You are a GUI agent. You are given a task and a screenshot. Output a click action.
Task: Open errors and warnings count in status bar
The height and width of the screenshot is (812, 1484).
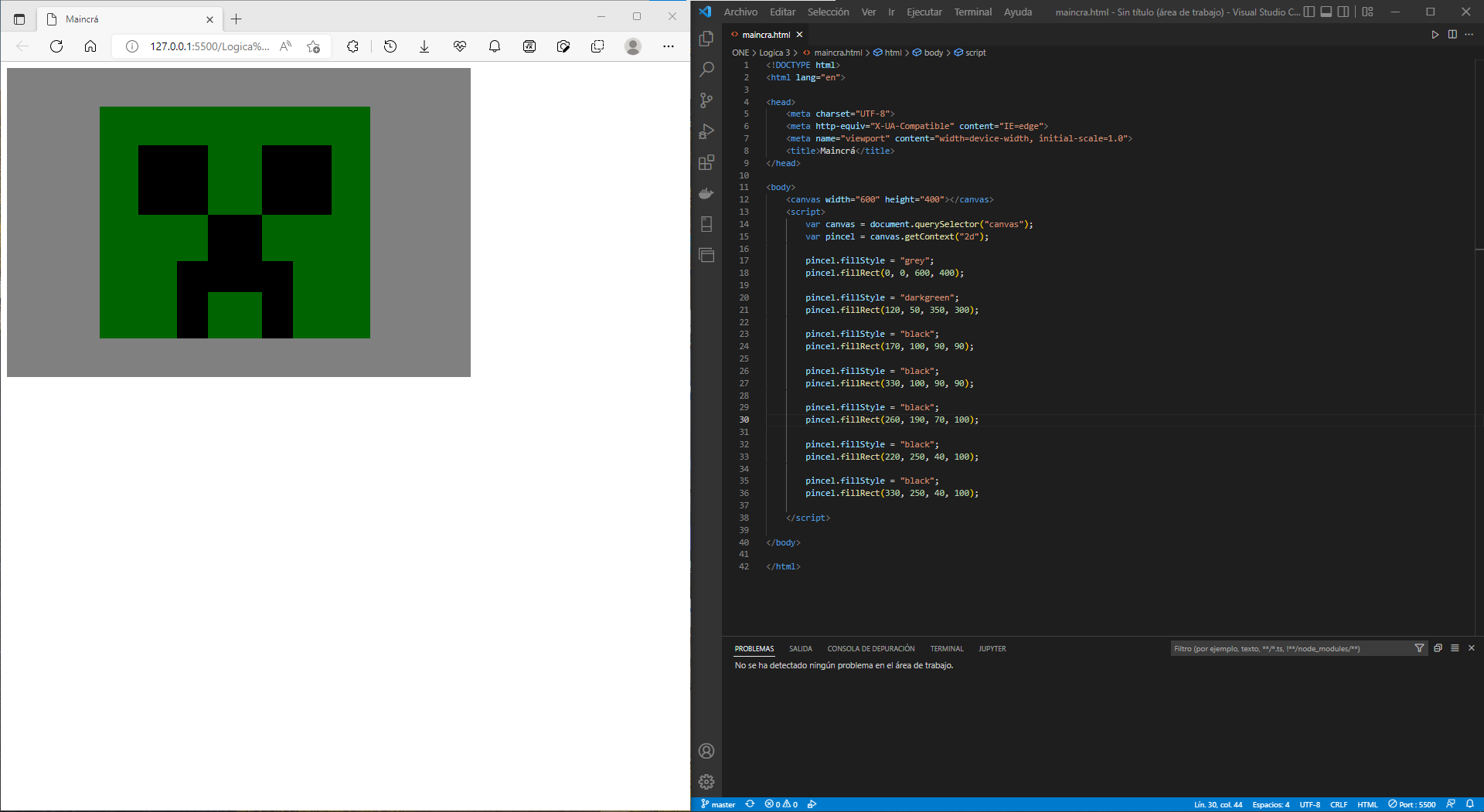tap(781, 804)
